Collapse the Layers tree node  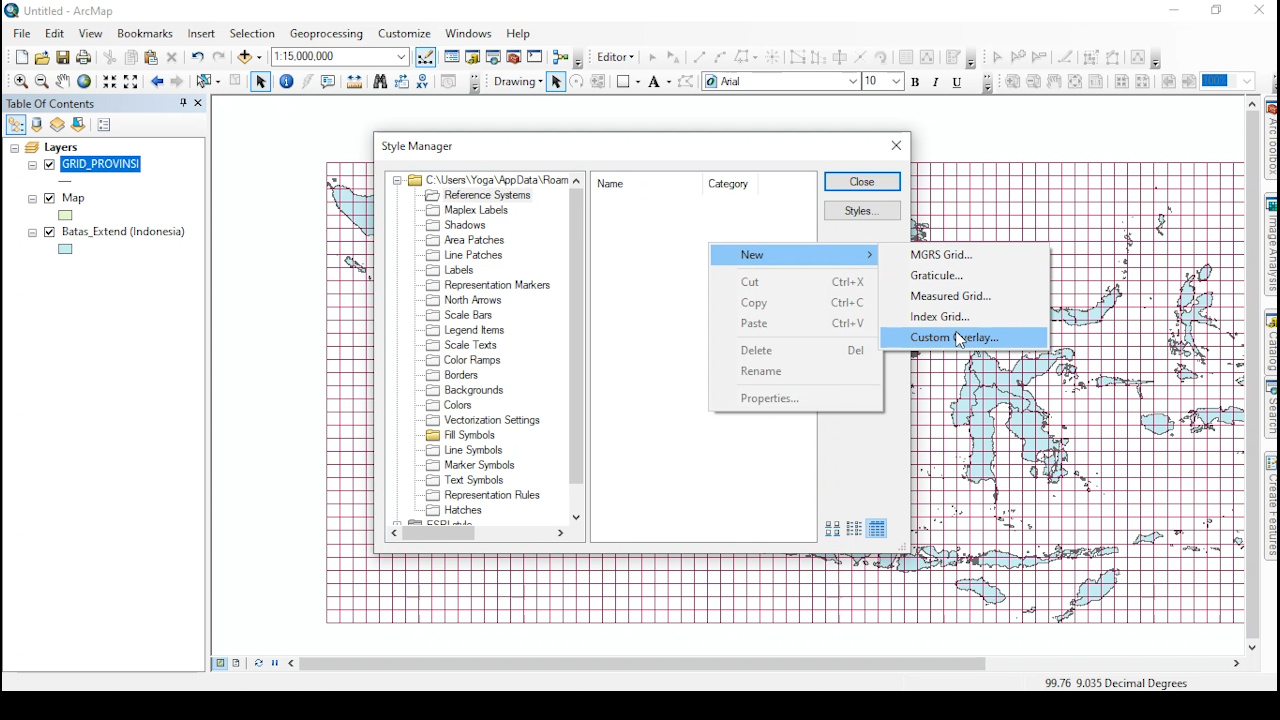[14, 147]
